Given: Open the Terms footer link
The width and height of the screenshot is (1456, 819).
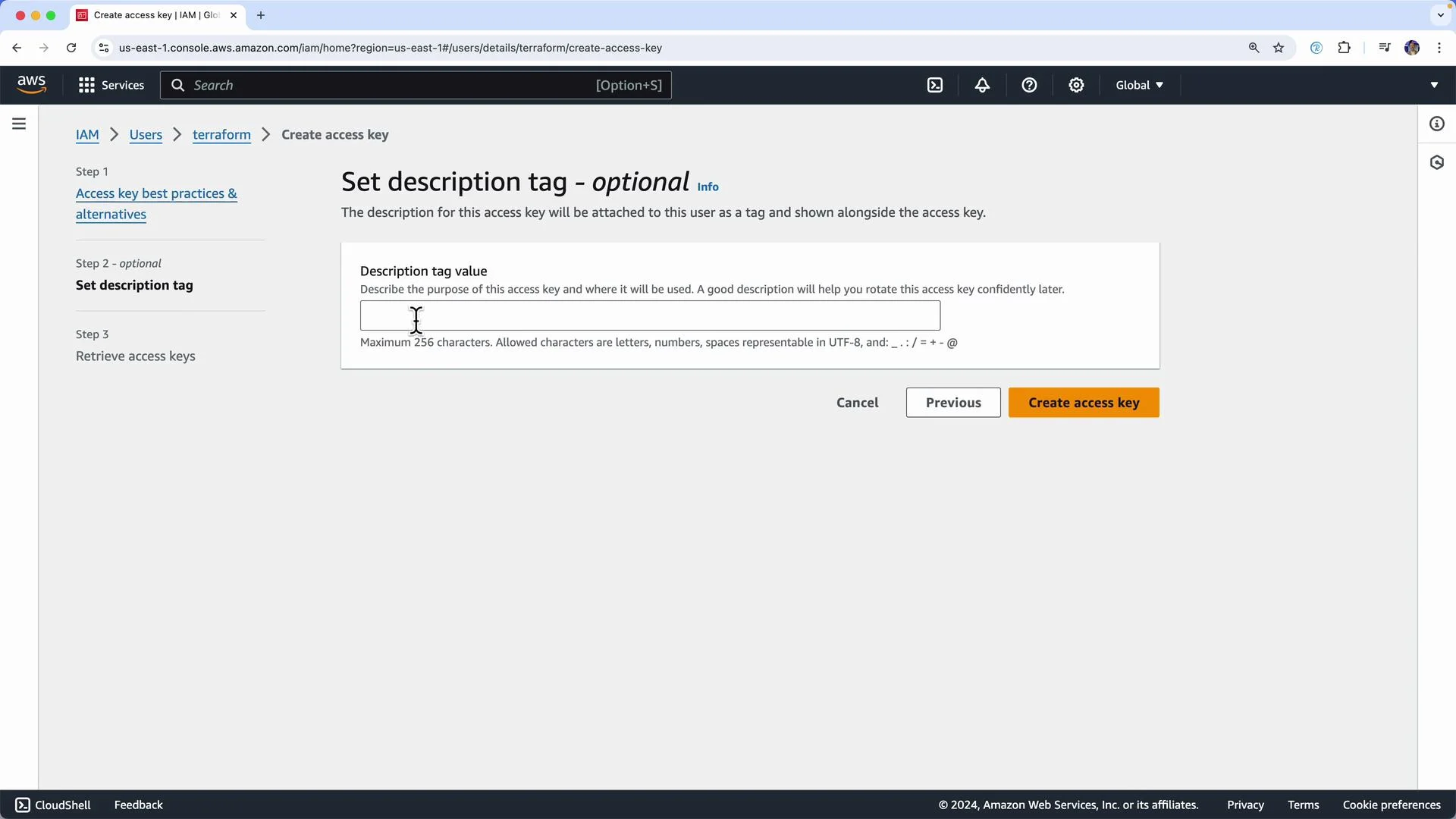Looking at the screenshot, I should (x=1303, y=805).
